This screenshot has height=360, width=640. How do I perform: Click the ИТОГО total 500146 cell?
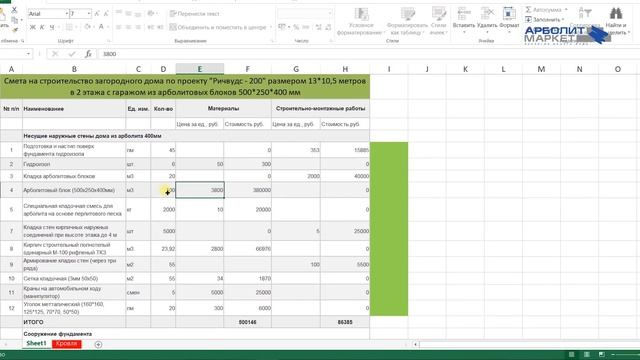coord(247,322)
